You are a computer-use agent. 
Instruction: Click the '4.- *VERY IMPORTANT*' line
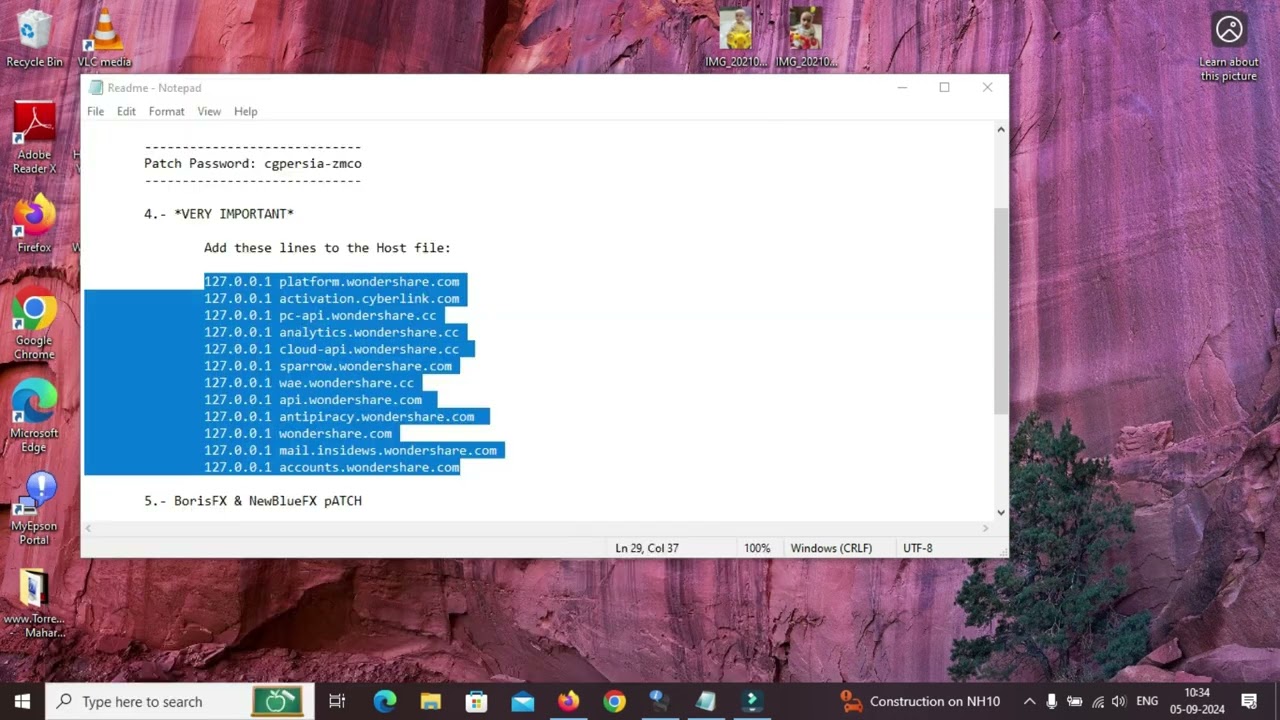[x=219, y=213]
